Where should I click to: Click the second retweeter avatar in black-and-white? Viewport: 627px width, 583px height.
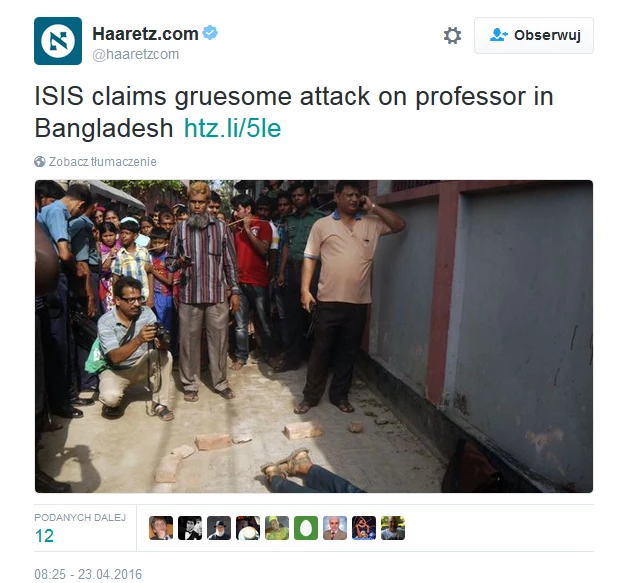click(x=190, y=528)
